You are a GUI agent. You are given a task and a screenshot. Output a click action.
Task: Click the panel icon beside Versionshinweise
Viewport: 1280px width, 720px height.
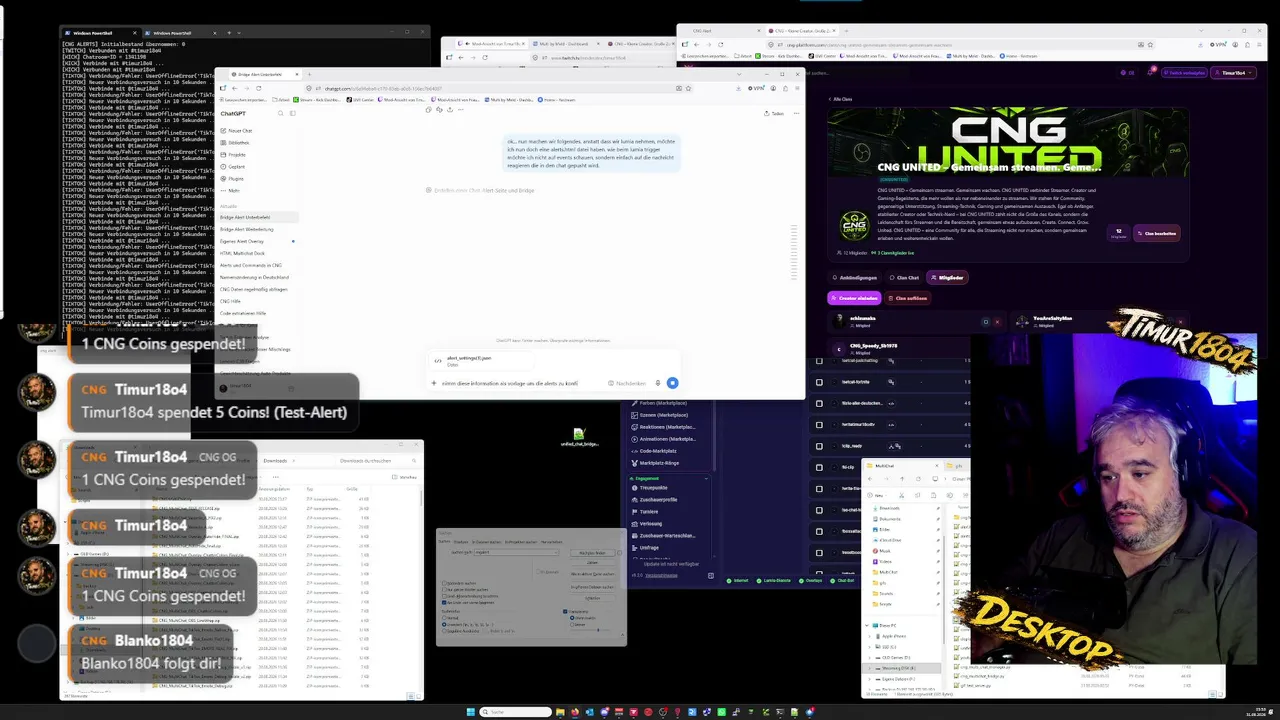[711, 575]
